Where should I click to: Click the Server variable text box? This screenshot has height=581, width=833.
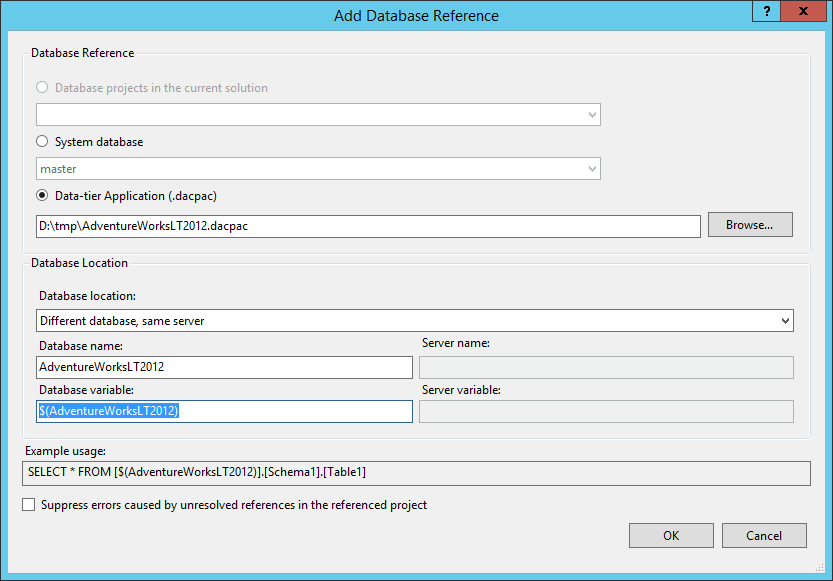[x=606, y=412]
